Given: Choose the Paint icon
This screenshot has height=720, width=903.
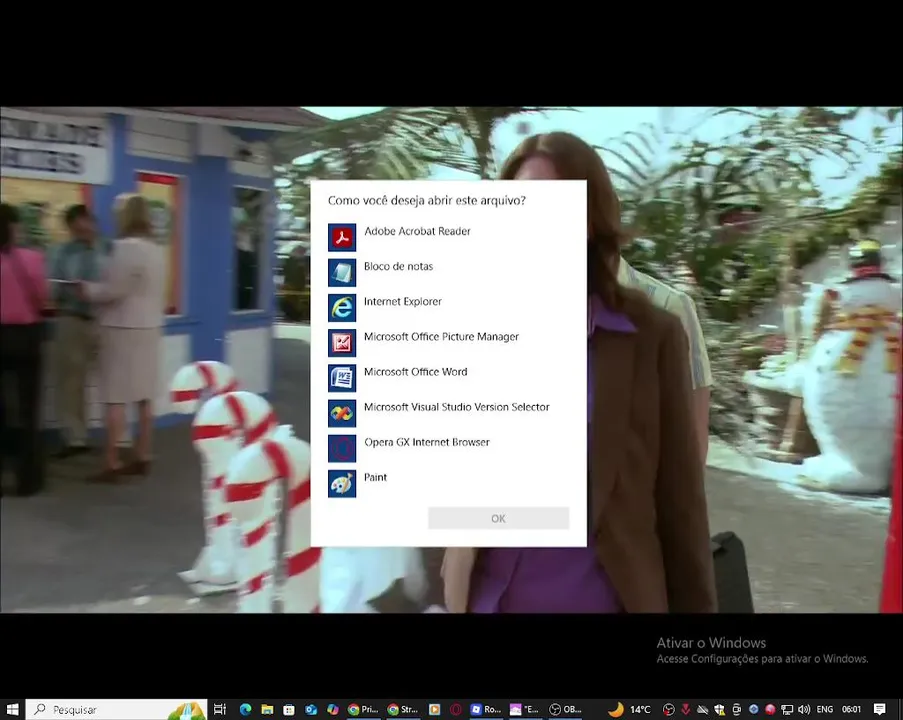Looking at the screenshot, I should pyautogui.click(x=342, y=483).
